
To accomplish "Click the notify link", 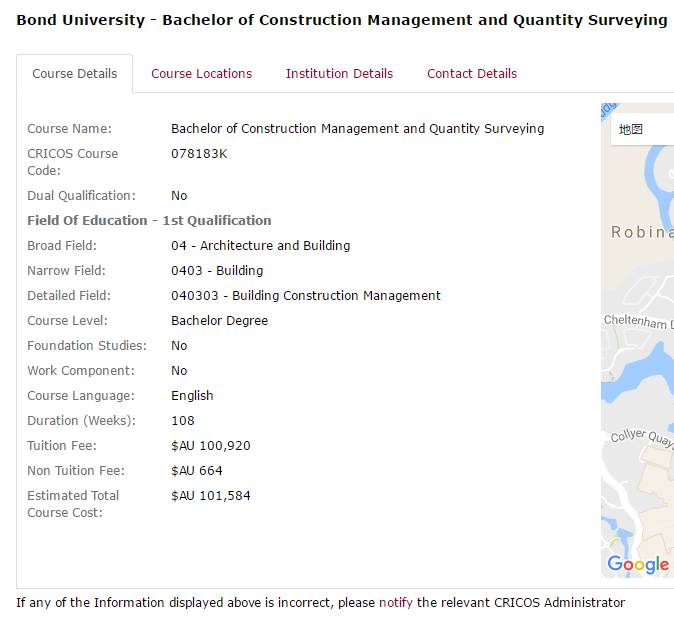I will (395, 602).
